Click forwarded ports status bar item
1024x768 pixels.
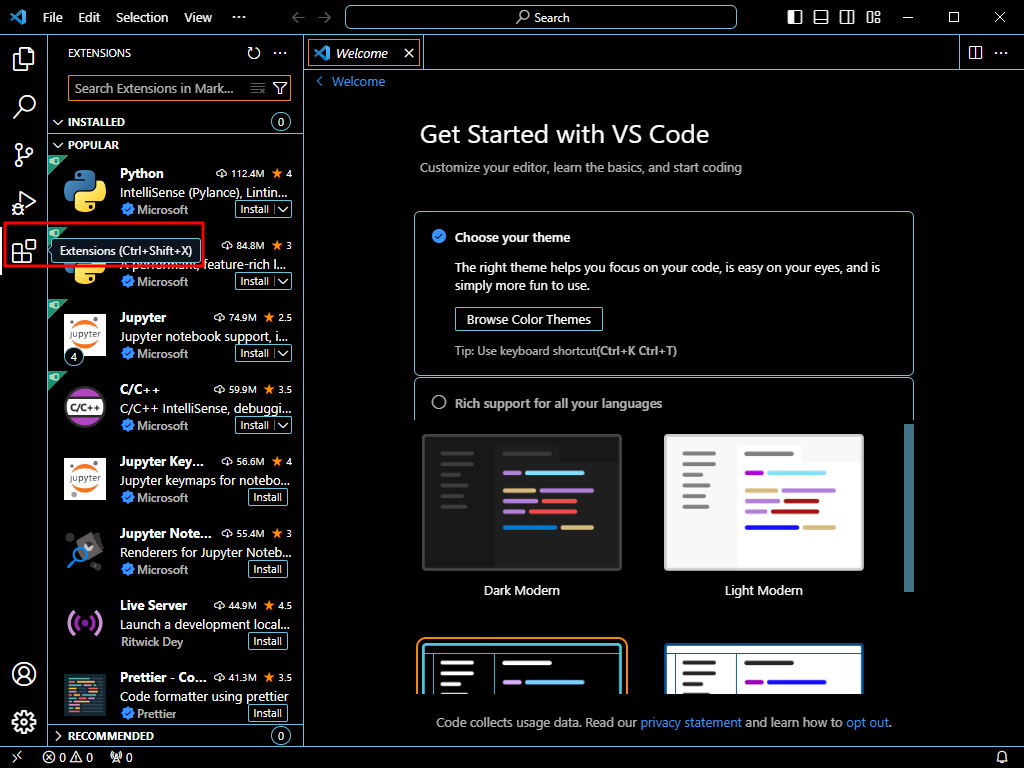(x=121, y=757)
